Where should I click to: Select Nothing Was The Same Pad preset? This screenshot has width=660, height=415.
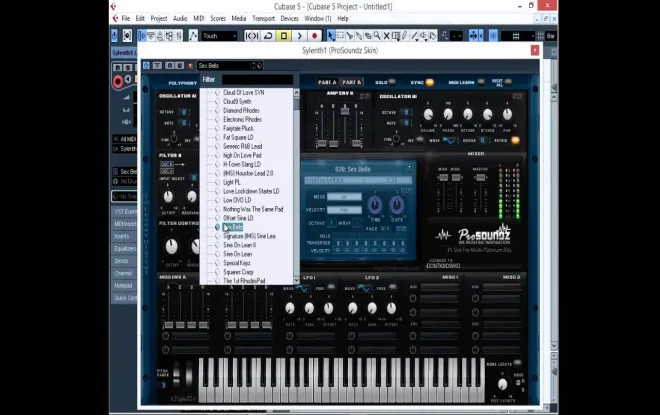tap(253, 209)
